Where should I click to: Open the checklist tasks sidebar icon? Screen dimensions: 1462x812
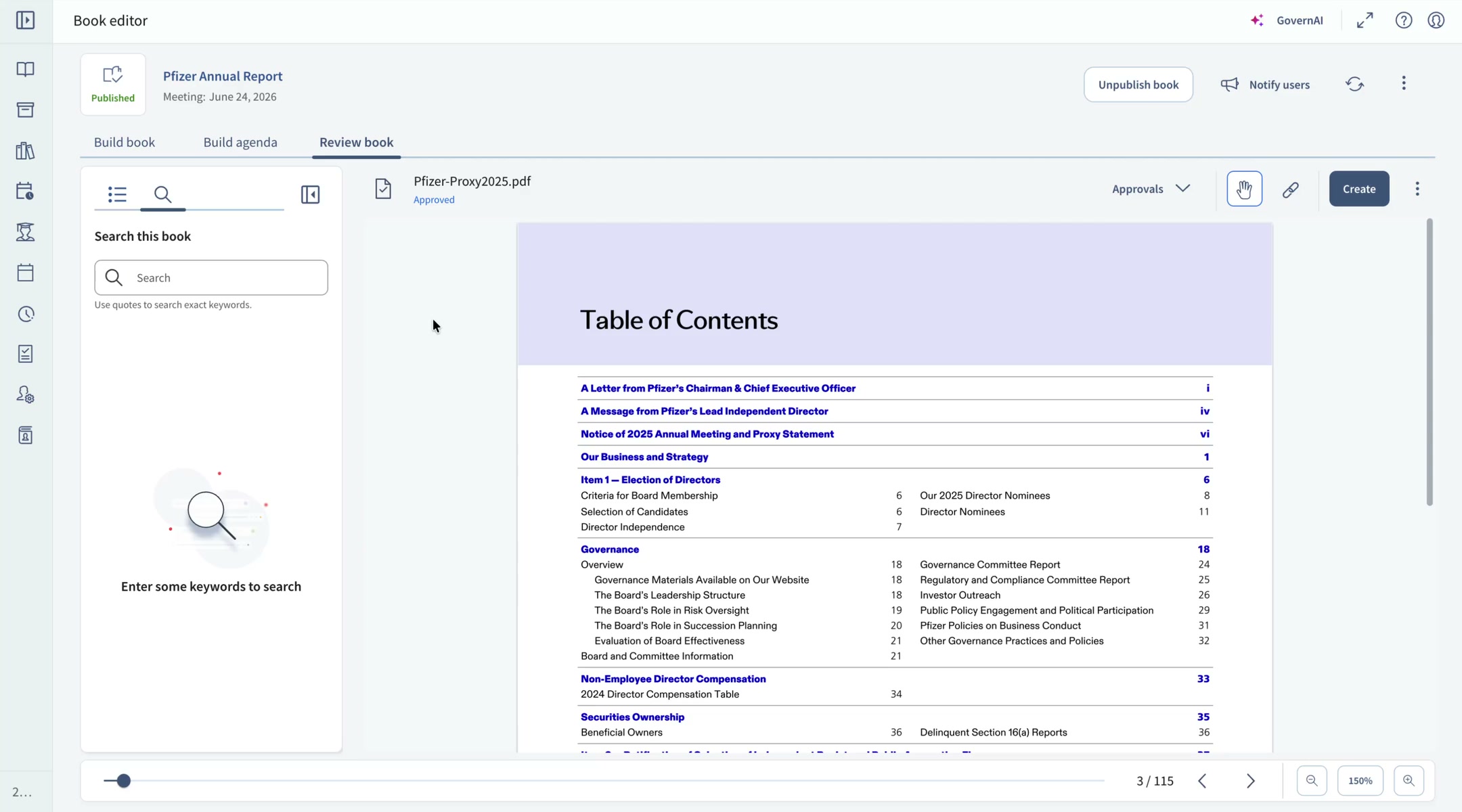click(x=25, y=354)
